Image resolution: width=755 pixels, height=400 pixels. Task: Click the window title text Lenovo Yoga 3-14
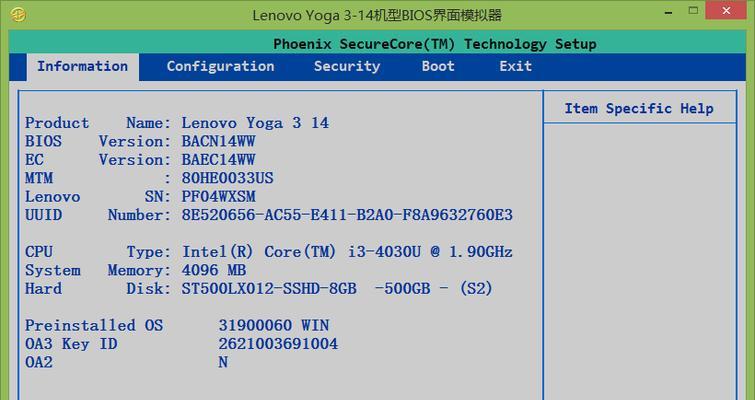(377, 15)
